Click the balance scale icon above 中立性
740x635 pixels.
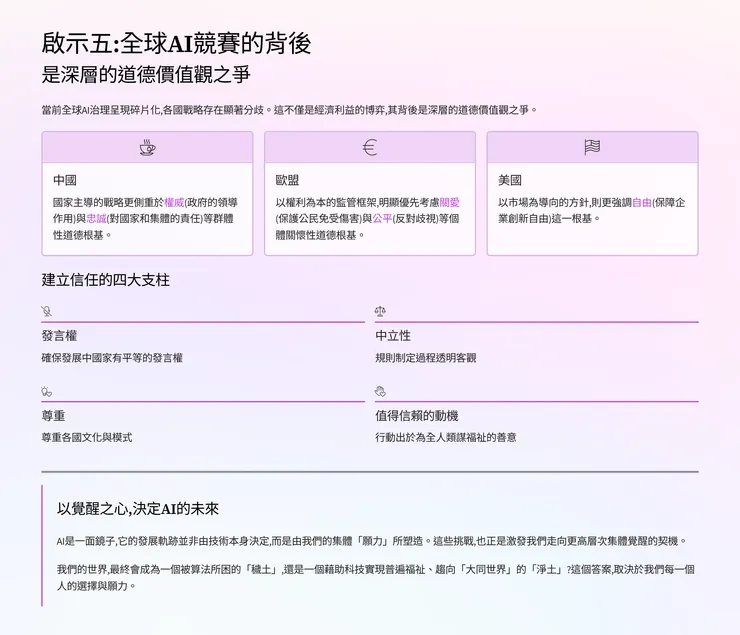coord(380,311)
